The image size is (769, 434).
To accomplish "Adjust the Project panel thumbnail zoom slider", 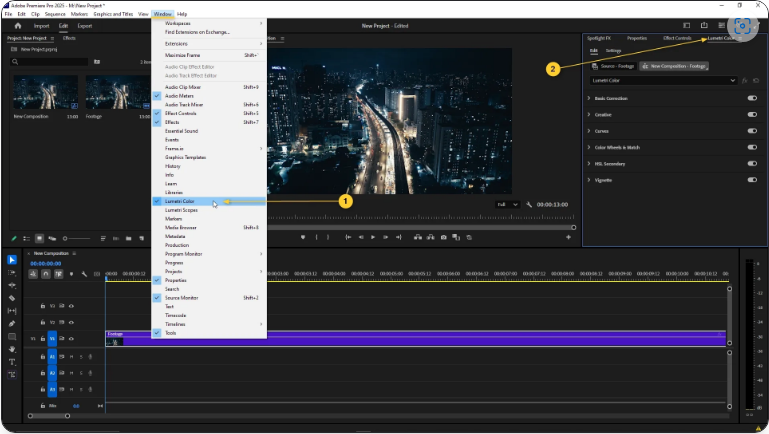I will click(76, 239).
